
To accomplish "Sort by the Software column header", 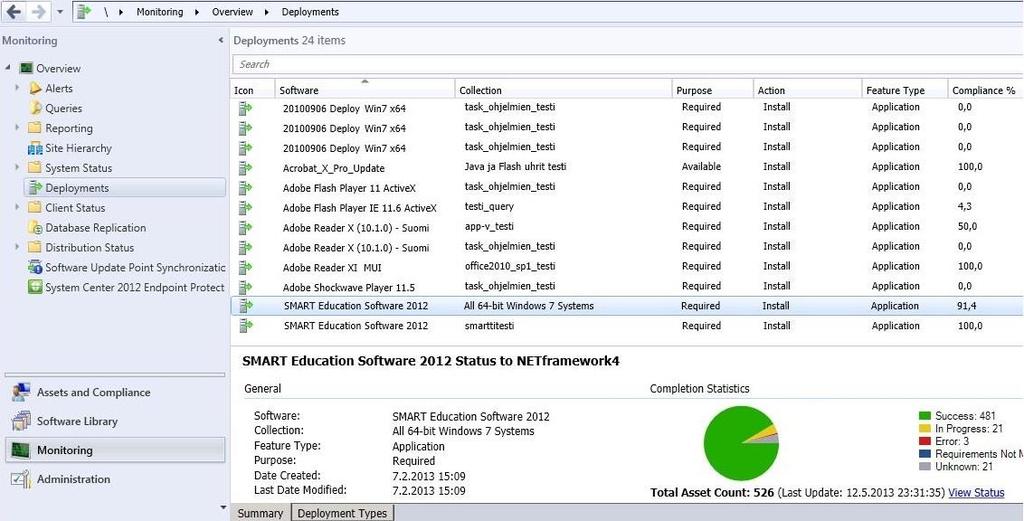I will click(x=365, y=90).
